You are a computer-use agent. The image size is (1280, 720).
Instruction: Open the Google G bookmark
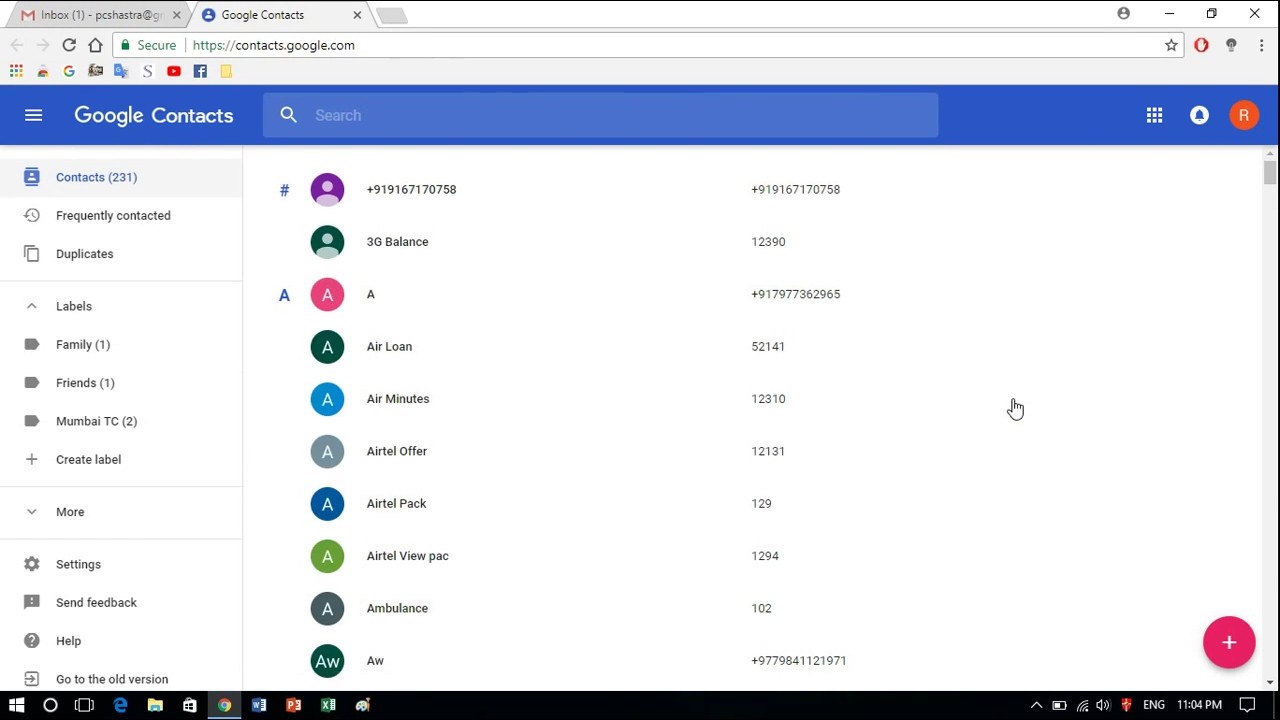[69, 71]
